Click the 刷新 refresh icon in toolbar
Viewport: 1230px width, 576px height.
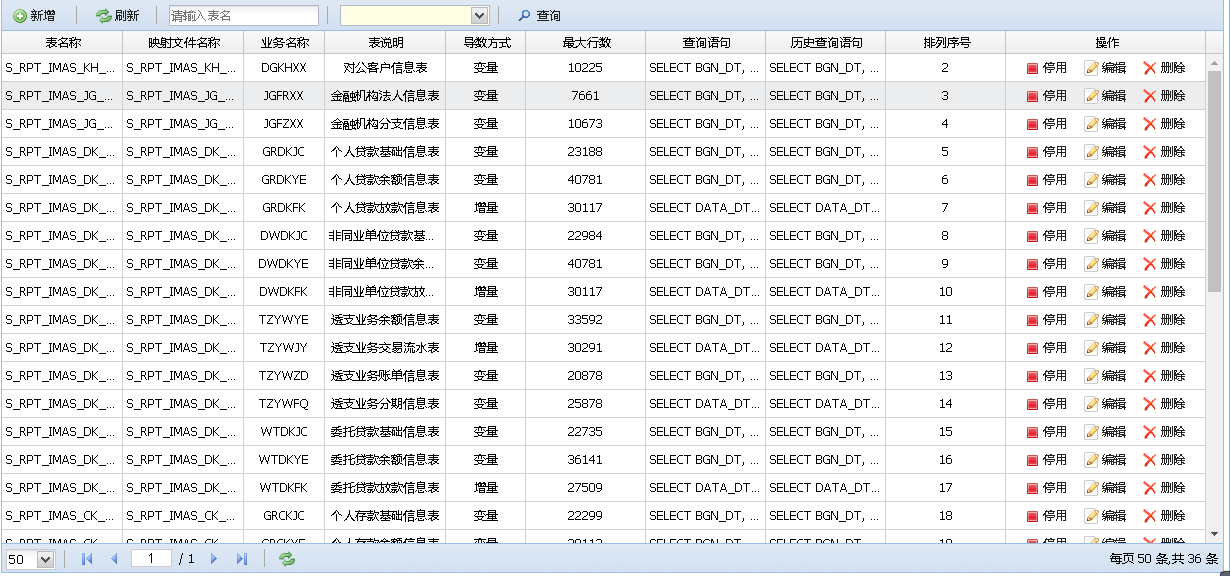103,16
